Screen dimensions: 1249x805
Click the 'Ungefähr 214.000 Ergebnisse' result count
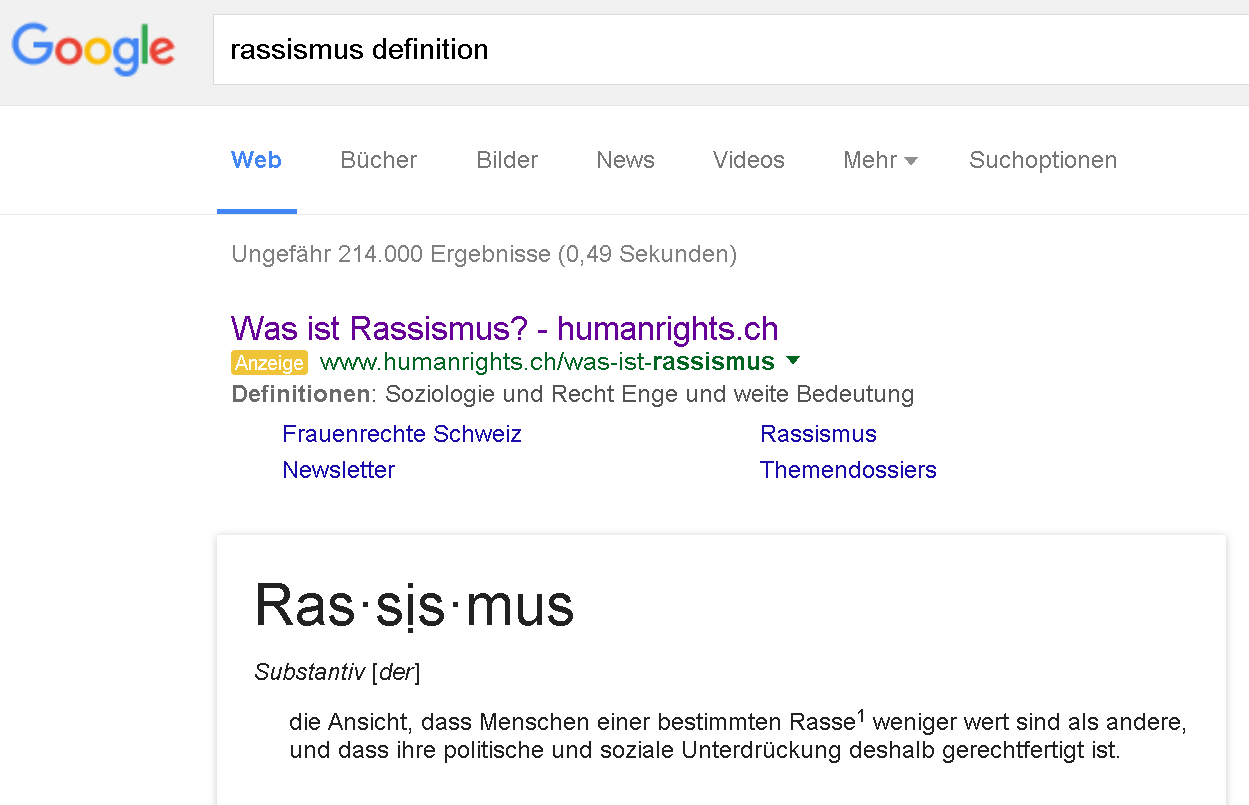point(483,254)
